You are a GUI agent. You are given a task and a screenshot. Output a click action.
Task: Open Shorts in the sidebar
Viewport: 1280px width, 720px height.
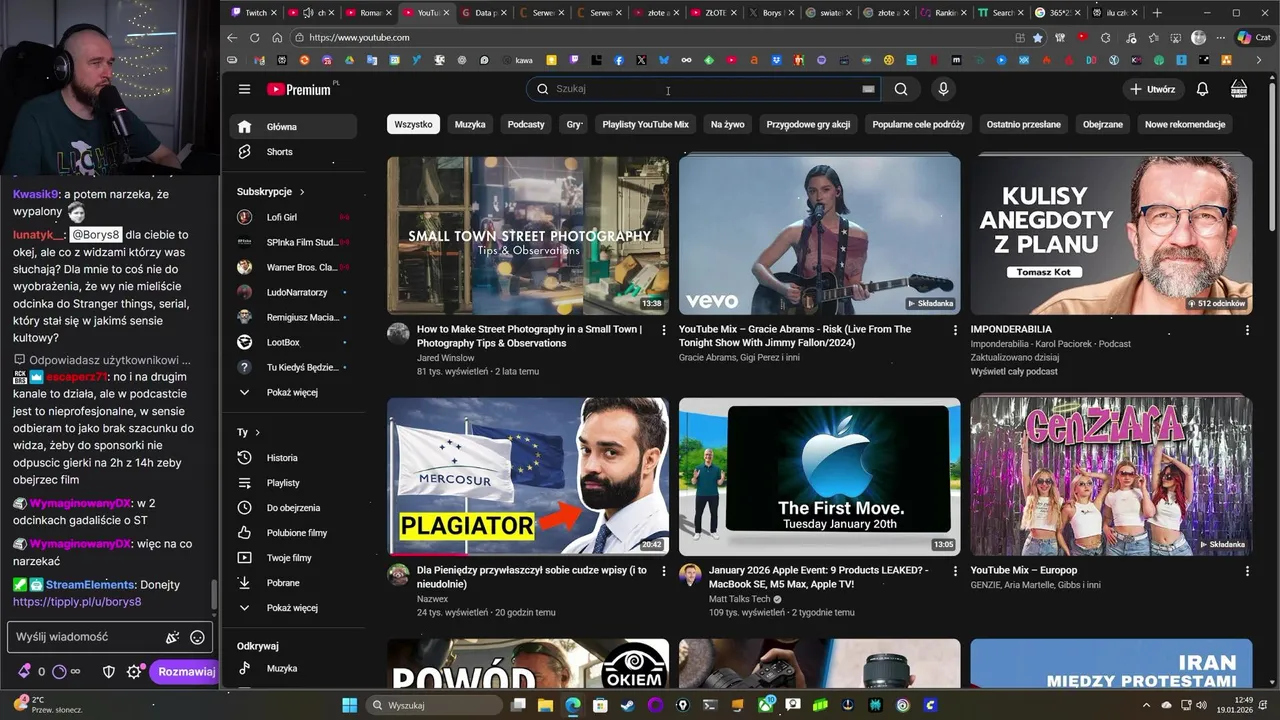point(294,152)
